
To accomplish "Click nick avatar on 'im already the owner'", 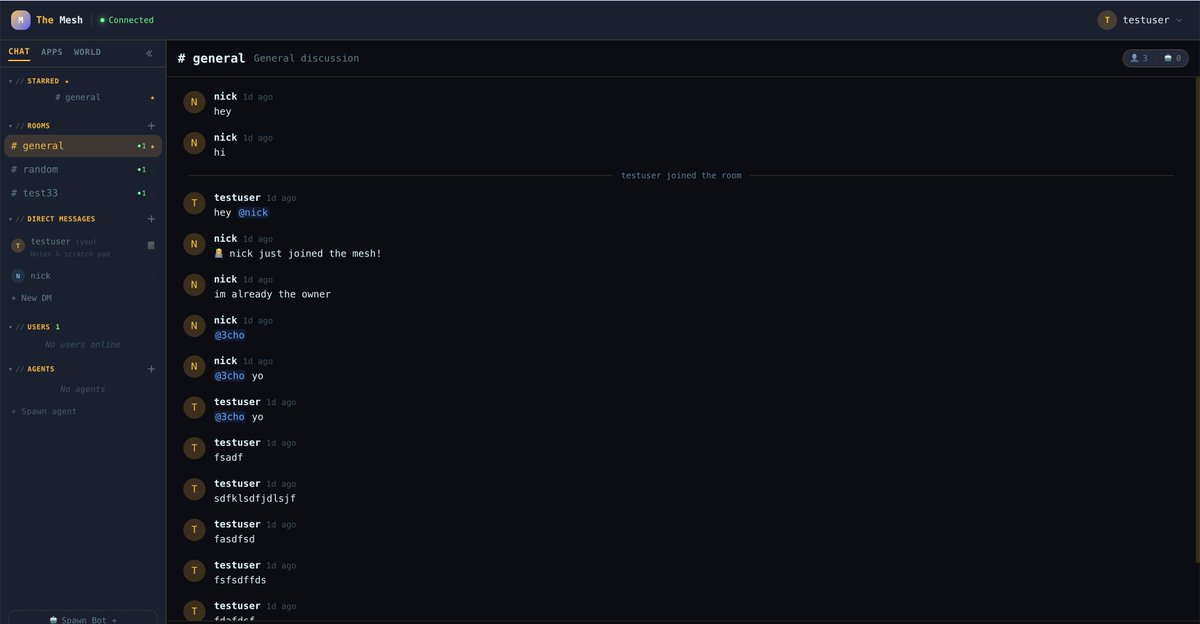I will [194, 285].
